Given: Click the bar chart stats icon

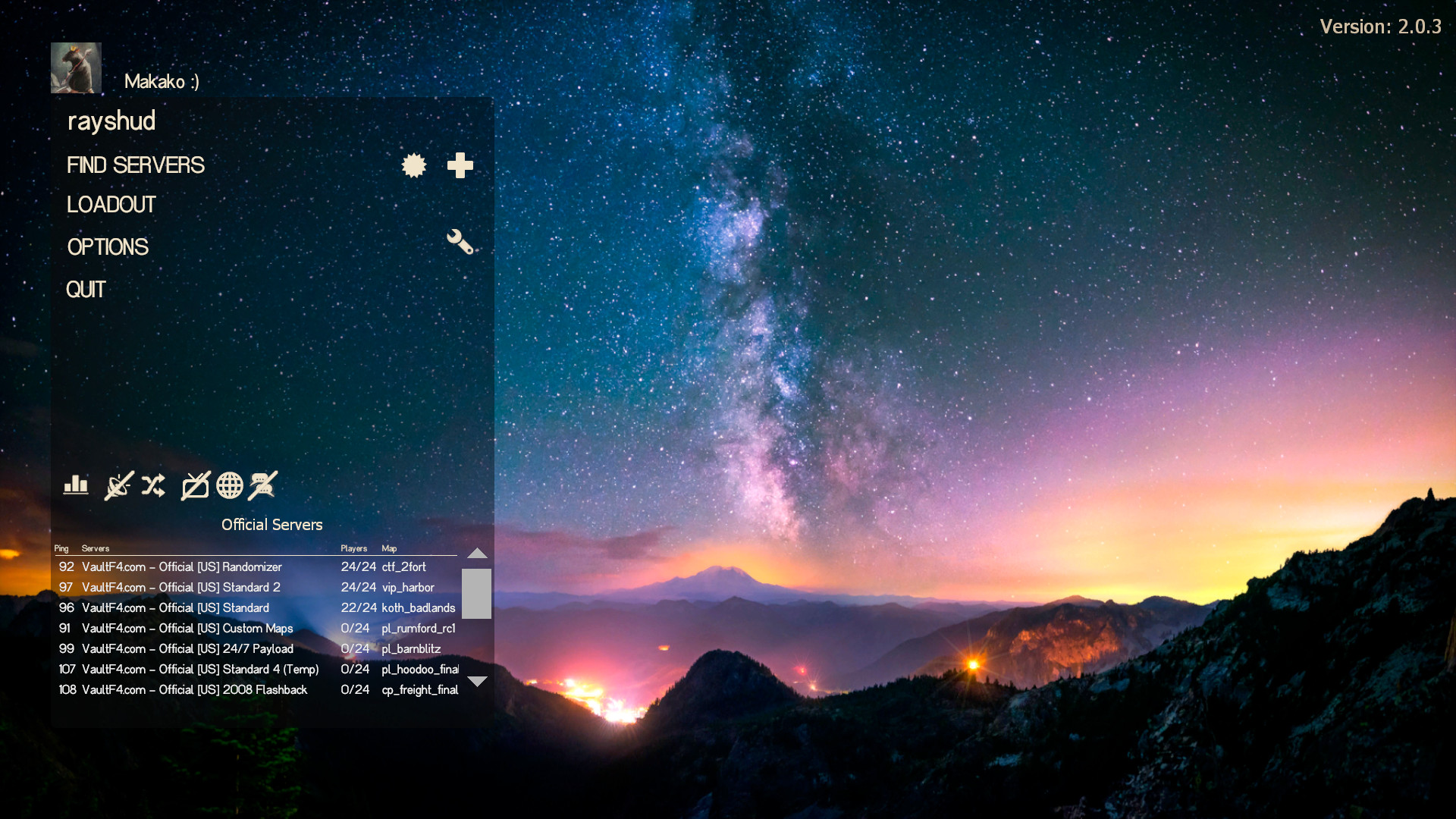Looking at the screenshot, I should click(x=76, y=485).
